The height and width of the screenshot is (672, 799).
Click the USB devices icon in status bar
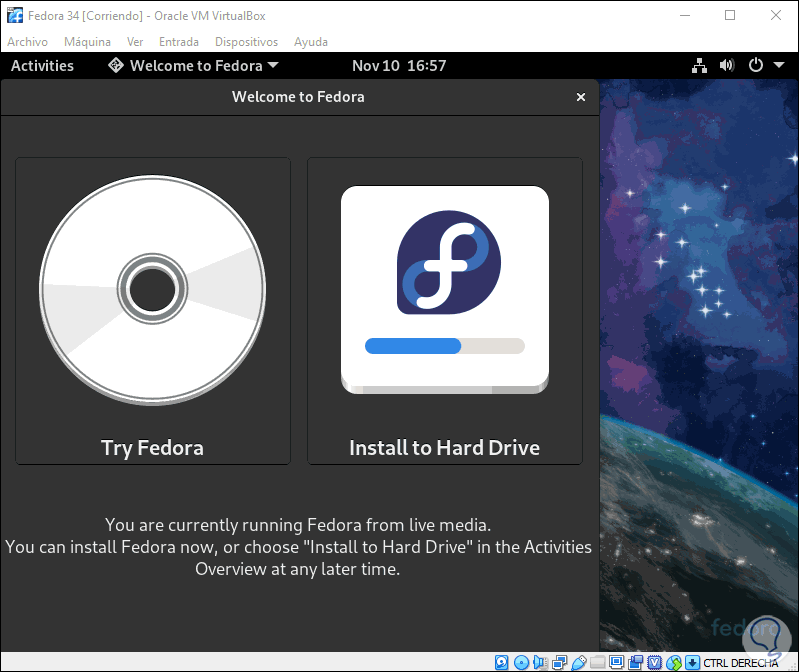pyautogui.click(x=579, y=662)
